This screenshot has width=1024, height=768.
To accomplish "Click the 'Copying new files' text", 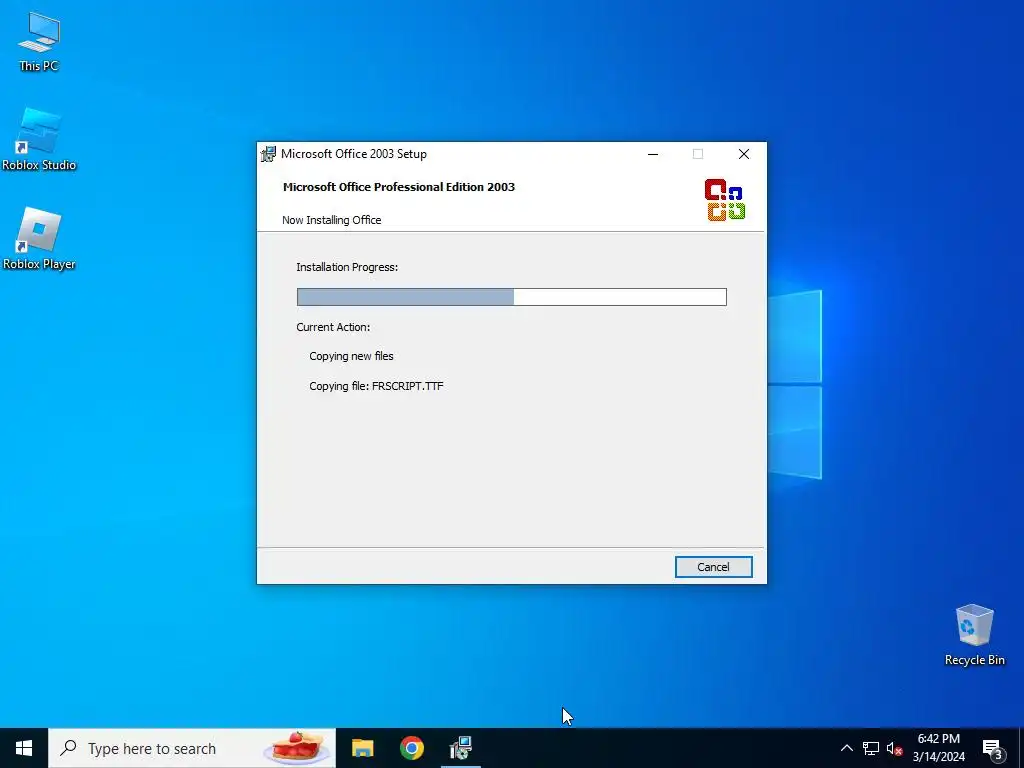I will tap(351, 356).
